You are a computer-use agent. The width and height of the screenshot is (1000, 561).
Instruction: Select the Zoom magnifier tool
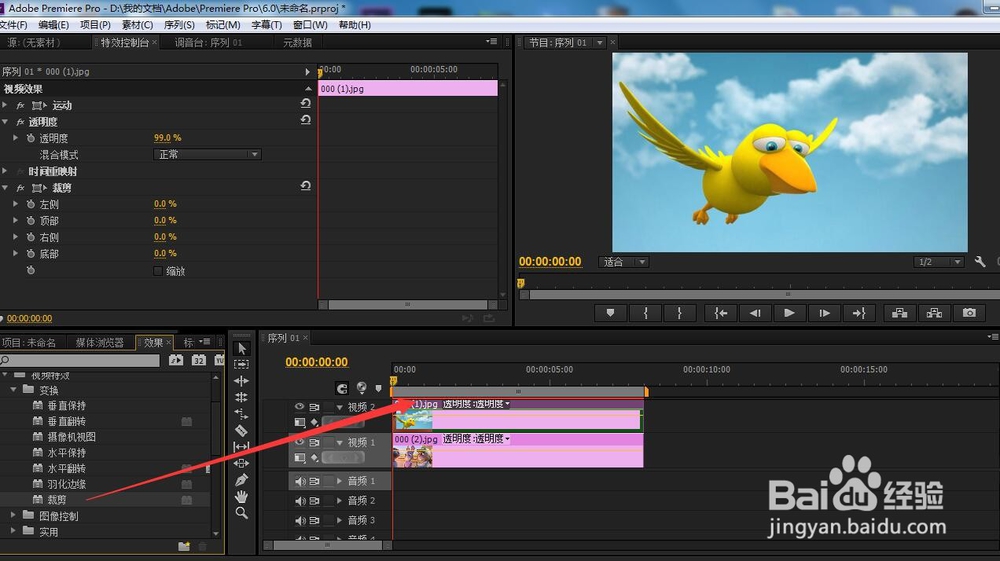pos(242,513)
